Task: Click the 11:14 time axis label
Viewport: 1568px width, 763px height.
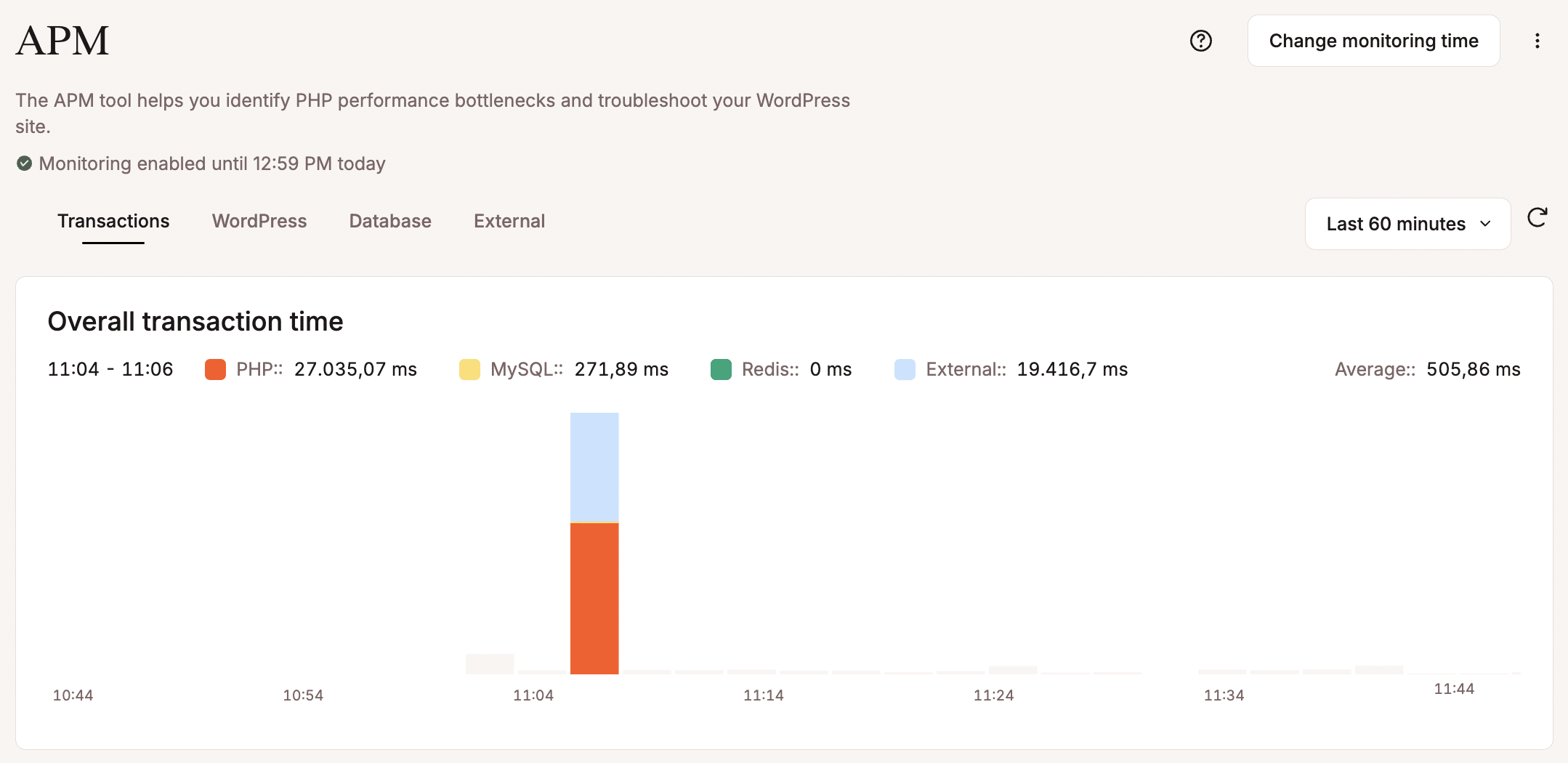Action: tap(764, 695)
